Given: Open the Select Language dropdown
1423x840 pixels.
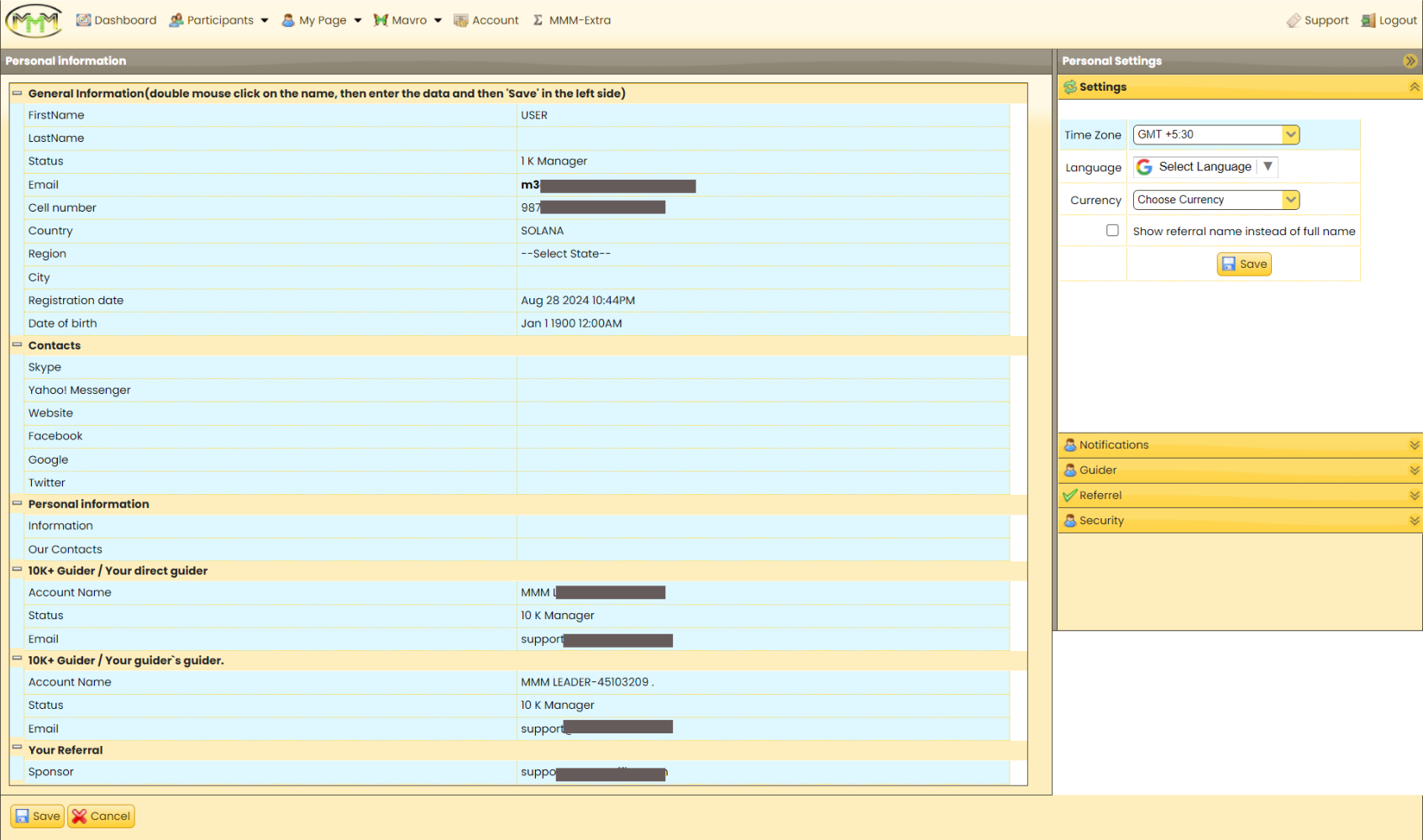Looking at the screenshot, I should point(1205,167).
